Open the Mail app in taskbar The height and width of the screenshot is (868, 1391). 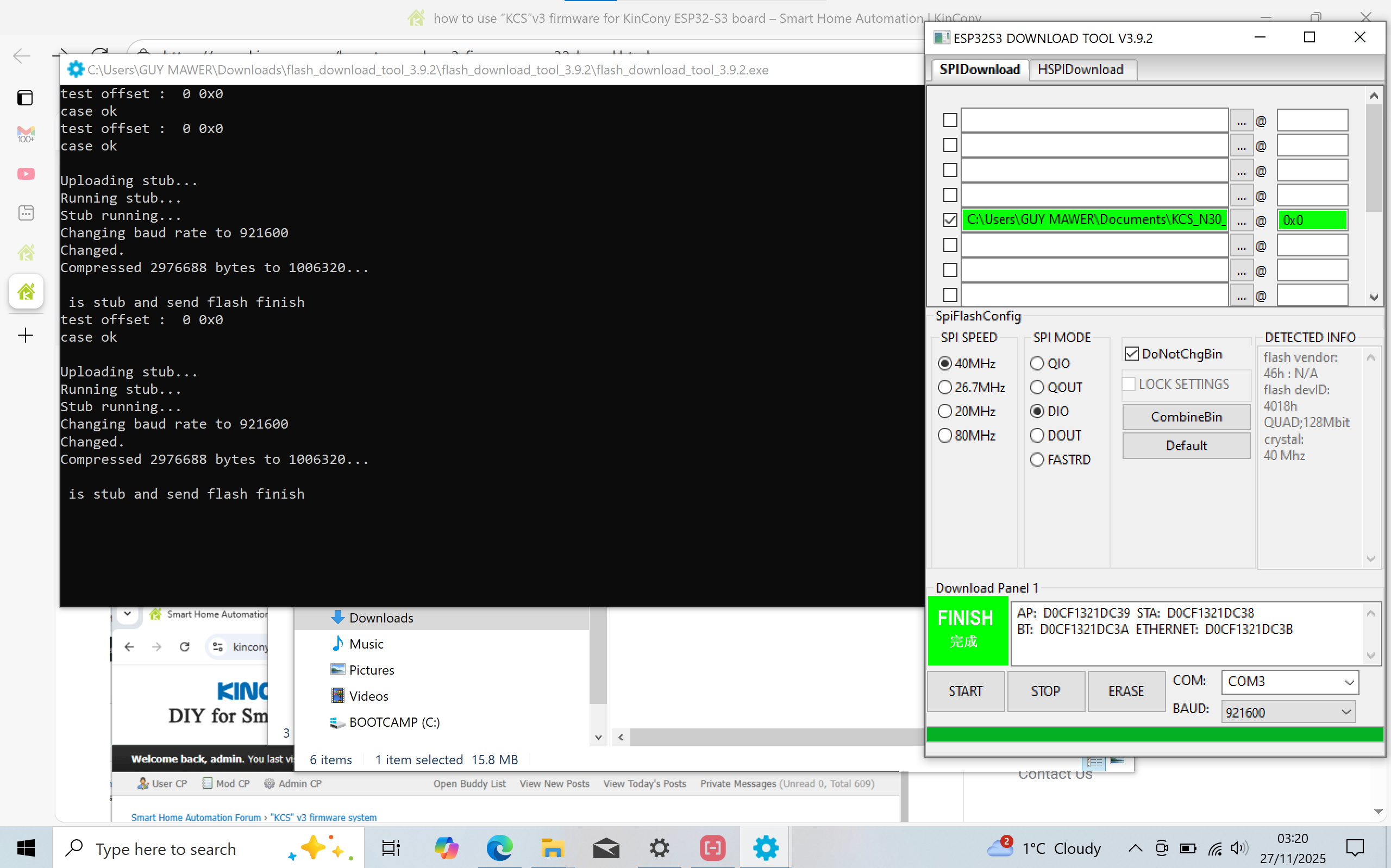[606, 848]
